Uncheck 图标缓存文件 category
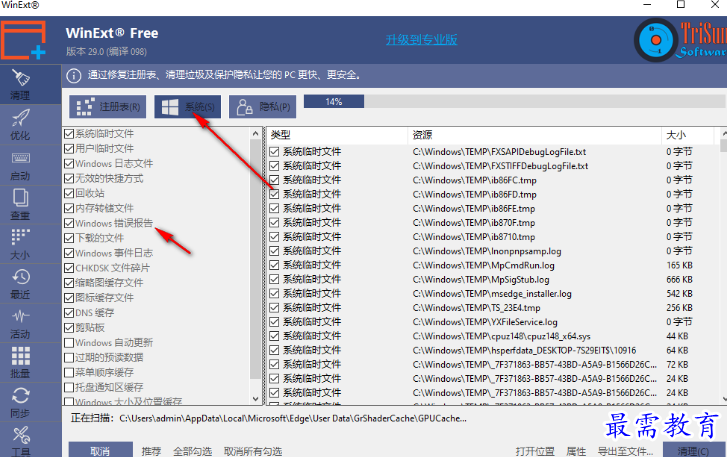 coord(69,298)
